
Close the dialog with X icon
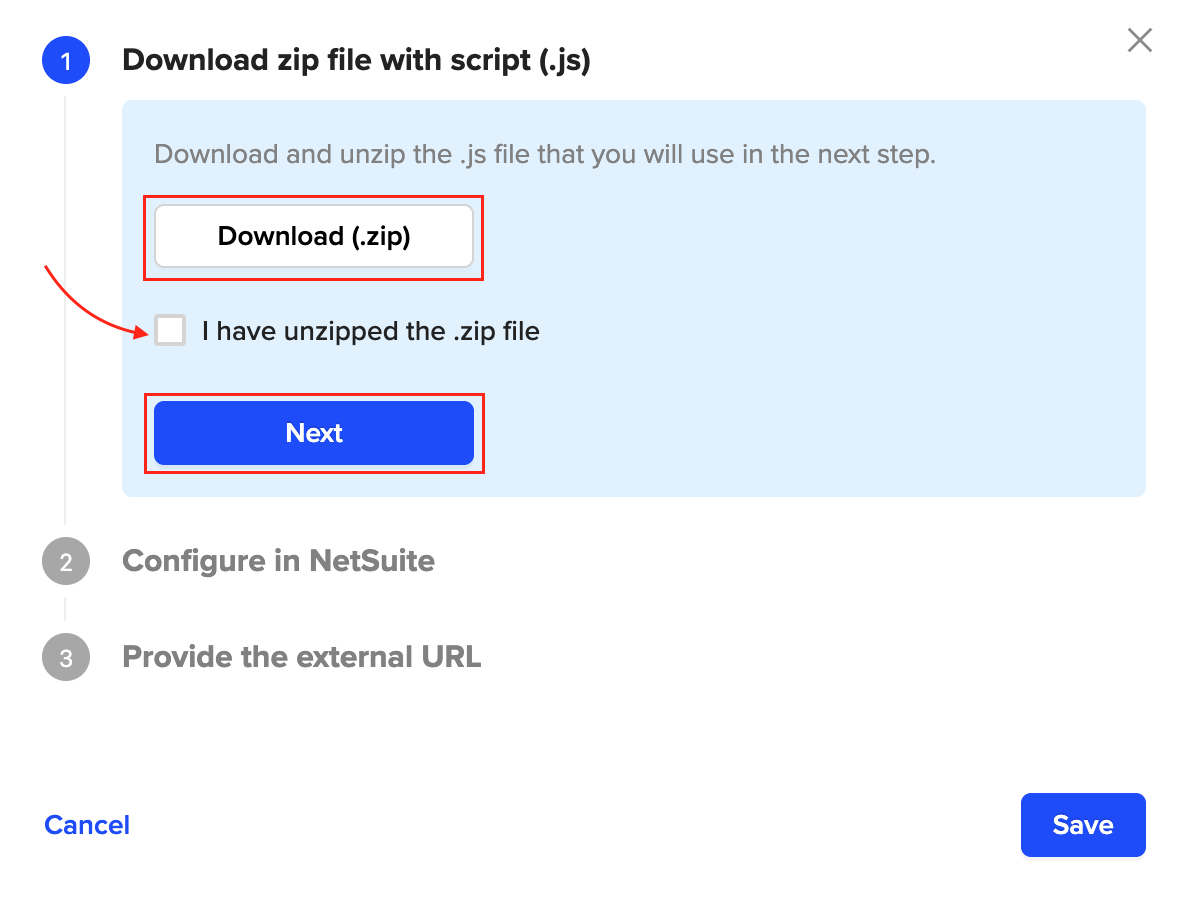[1139, 41]
